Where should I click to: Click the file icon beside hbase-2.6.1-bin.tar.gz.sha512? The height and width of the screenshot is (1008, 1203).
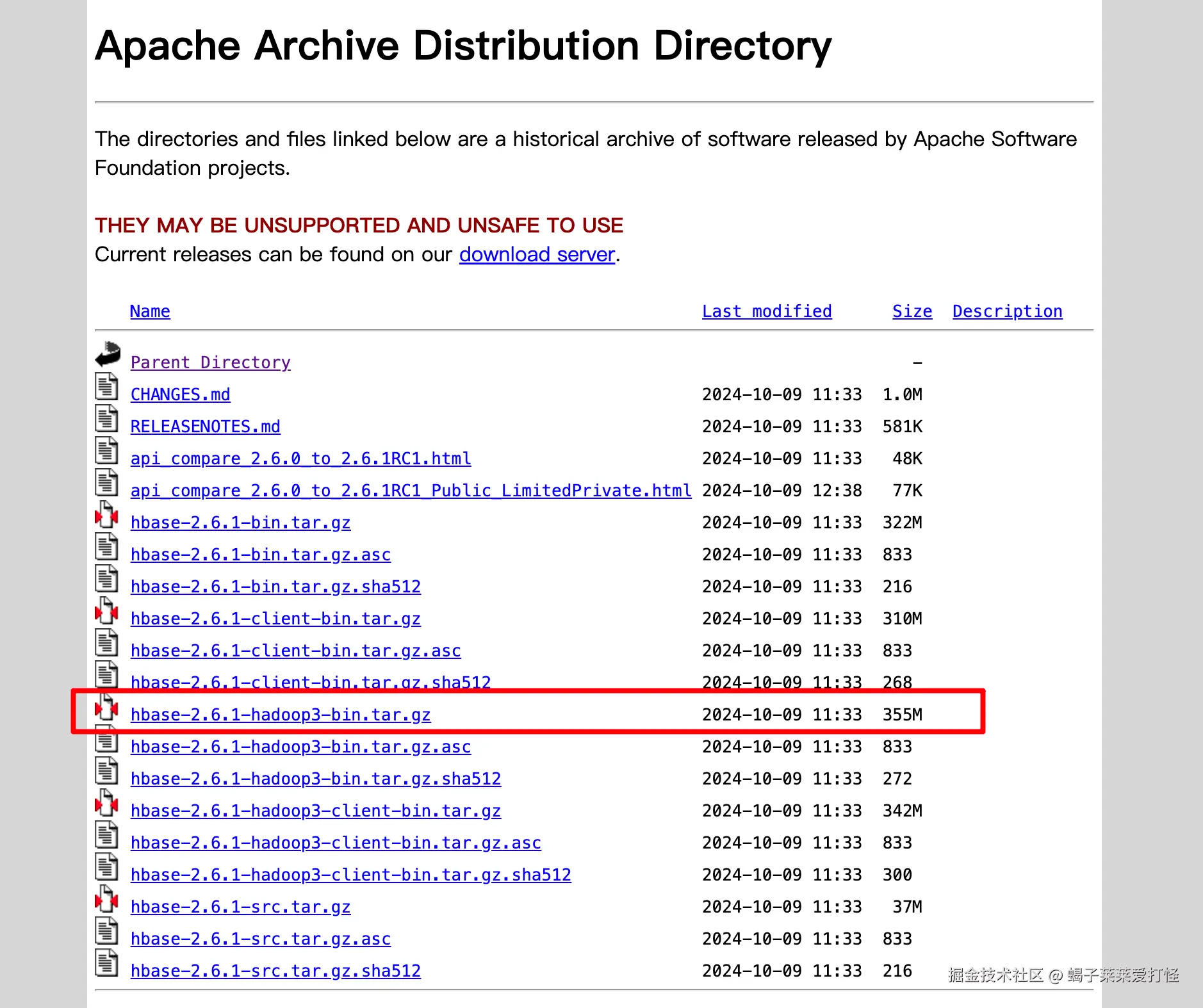coord(106,578)
